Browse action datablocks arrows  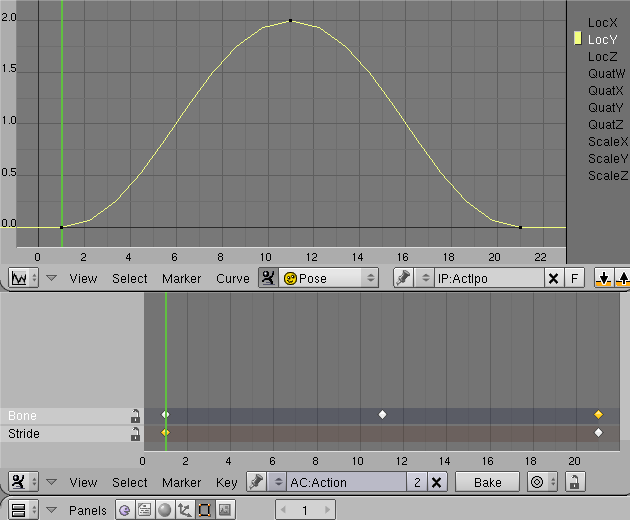point(277,481)
